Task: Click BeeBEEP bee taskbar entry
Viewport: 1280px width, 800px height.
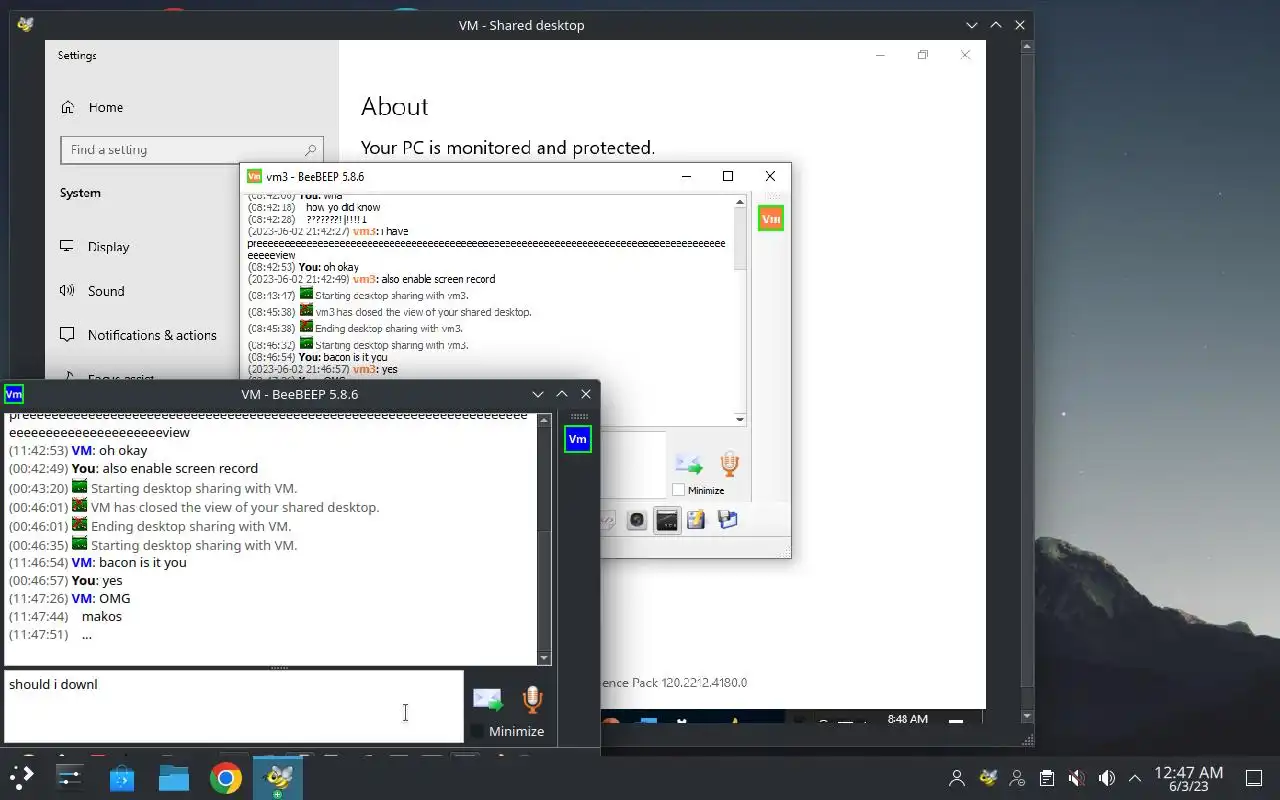Action: point(277,777)
